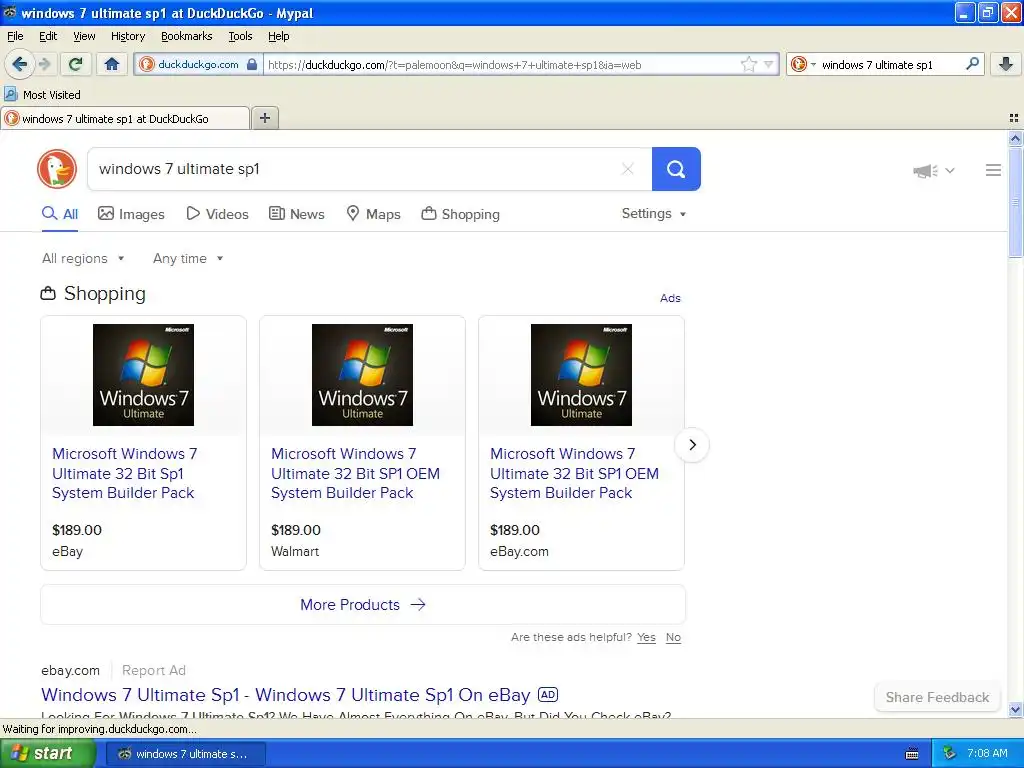Click the Most Visited bookmark label
This screenshot has width=1024, height=768.
pos(52,95)
